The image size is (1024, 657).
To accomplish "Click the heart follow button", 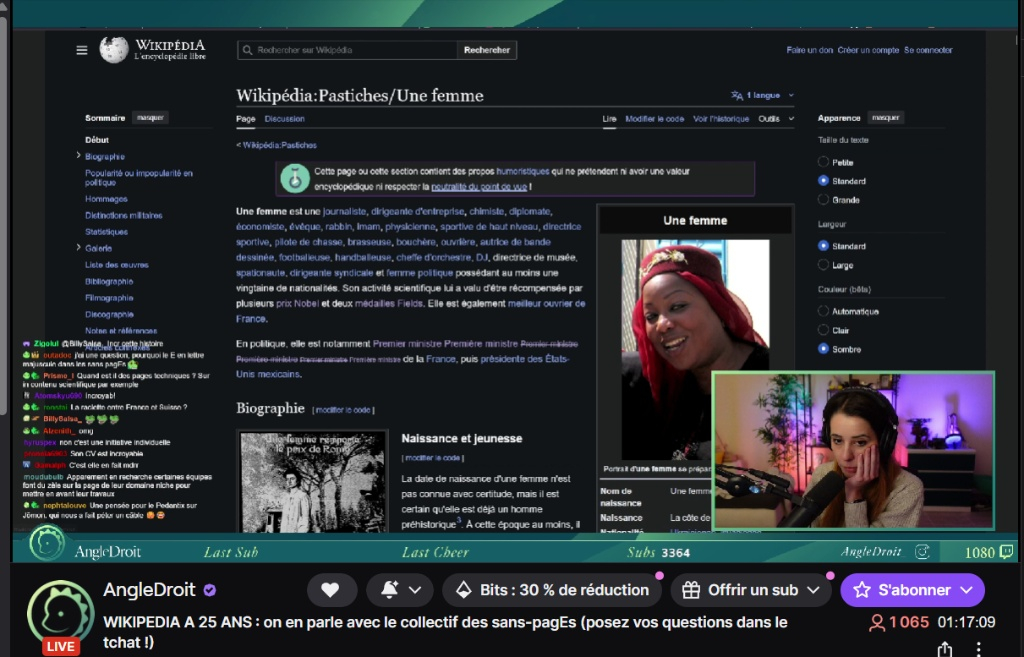I will point(331,590).
